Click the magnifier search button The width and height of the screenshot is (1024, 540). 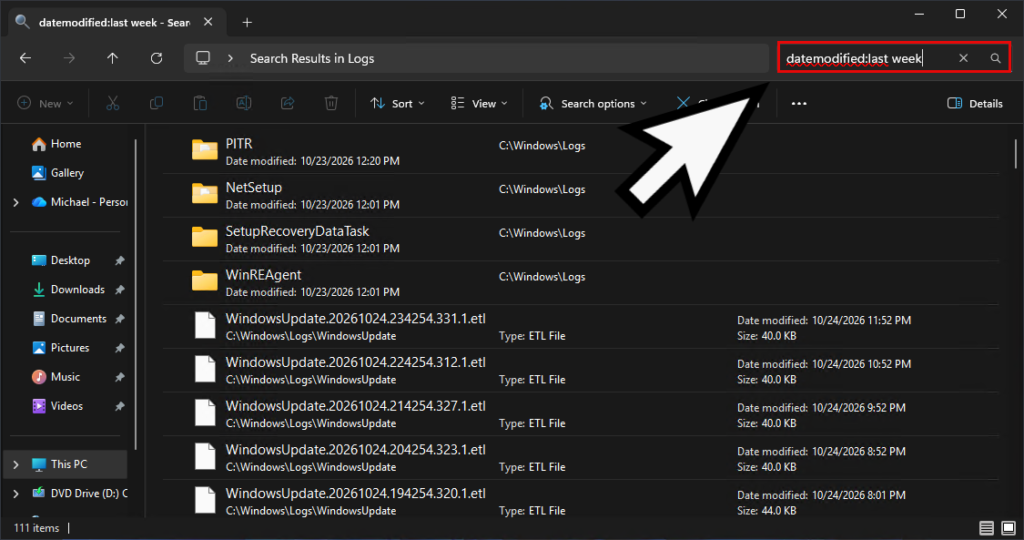point(995,58)
